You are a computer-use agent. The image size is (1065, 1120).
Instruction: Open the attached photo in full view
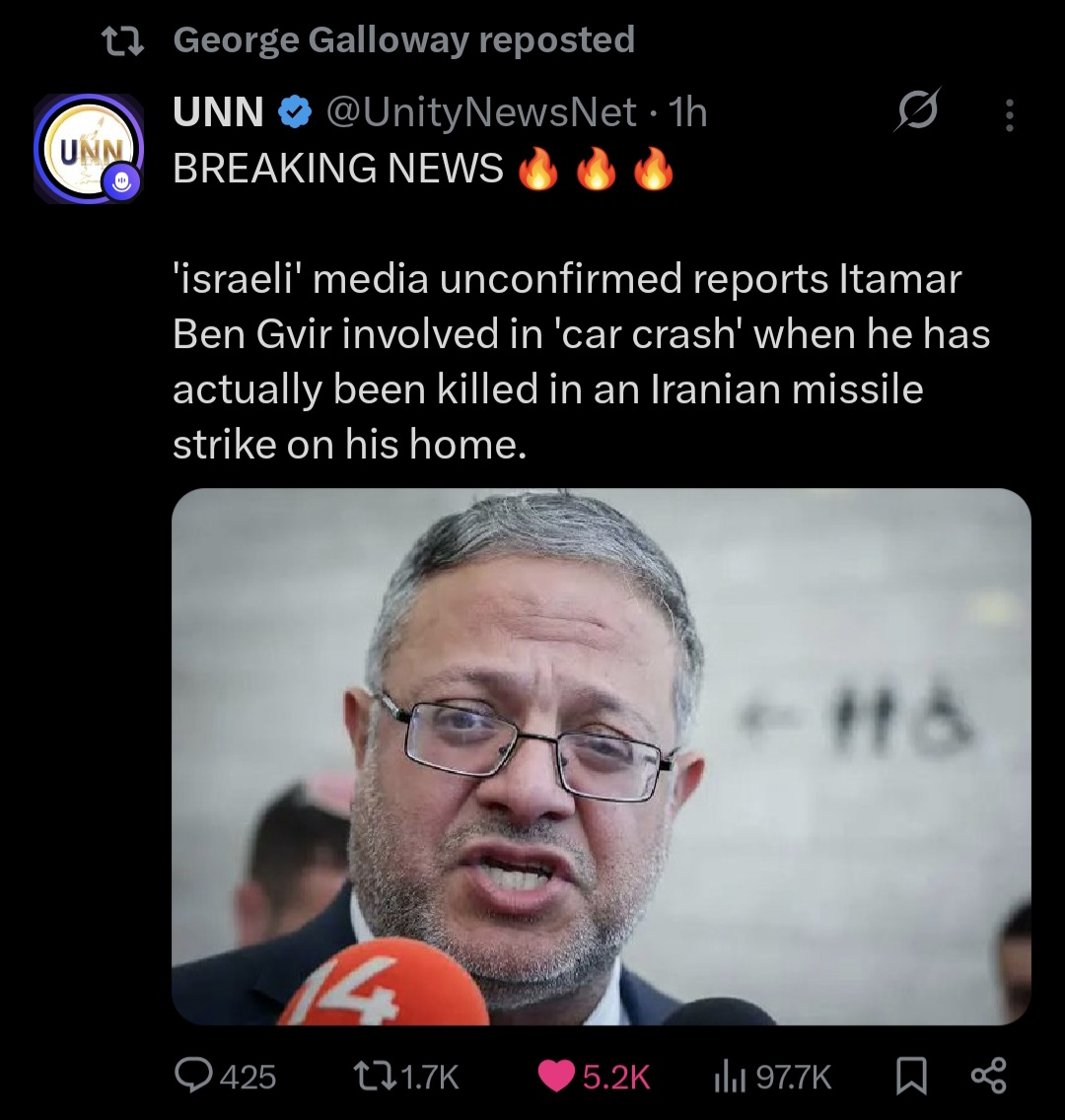point(601,756)
